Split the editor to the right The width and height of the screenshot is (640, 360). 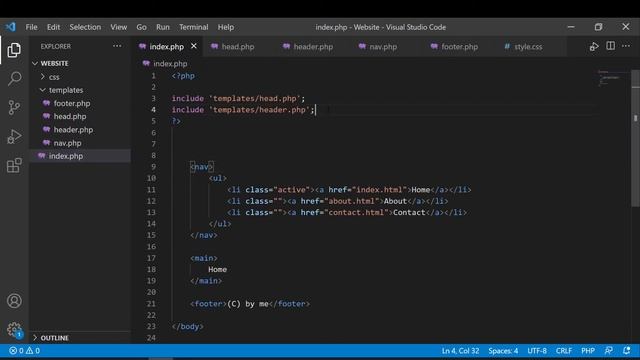pyautogui.click(x=611, y=46)
